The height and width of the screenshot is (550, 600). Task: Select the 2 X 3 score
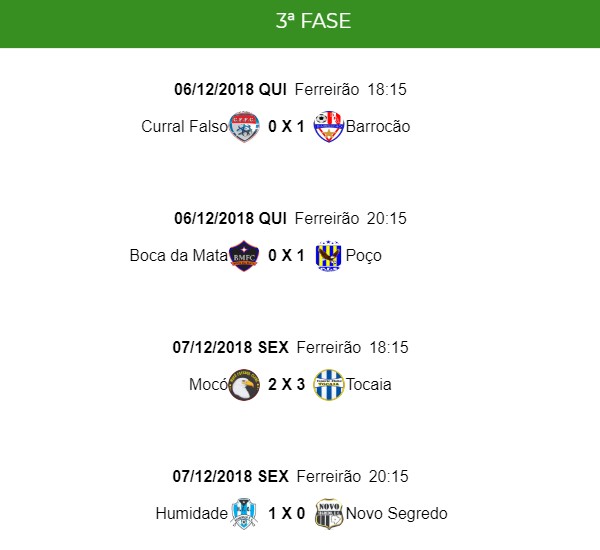(x=287, y=384)
